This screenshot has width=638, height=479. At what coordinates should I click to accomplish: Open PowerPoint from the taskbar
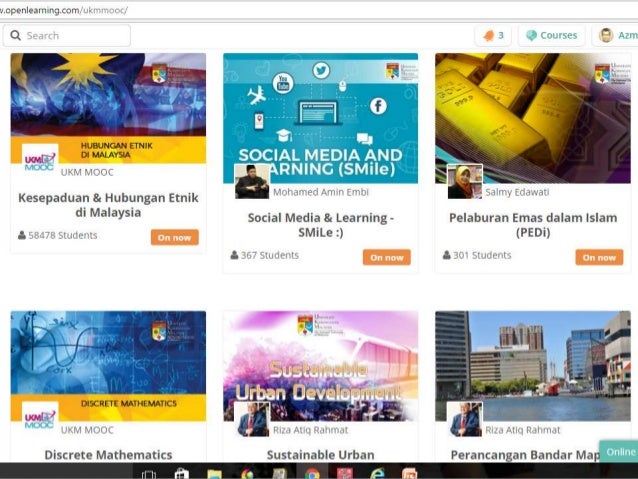[409, 474]
